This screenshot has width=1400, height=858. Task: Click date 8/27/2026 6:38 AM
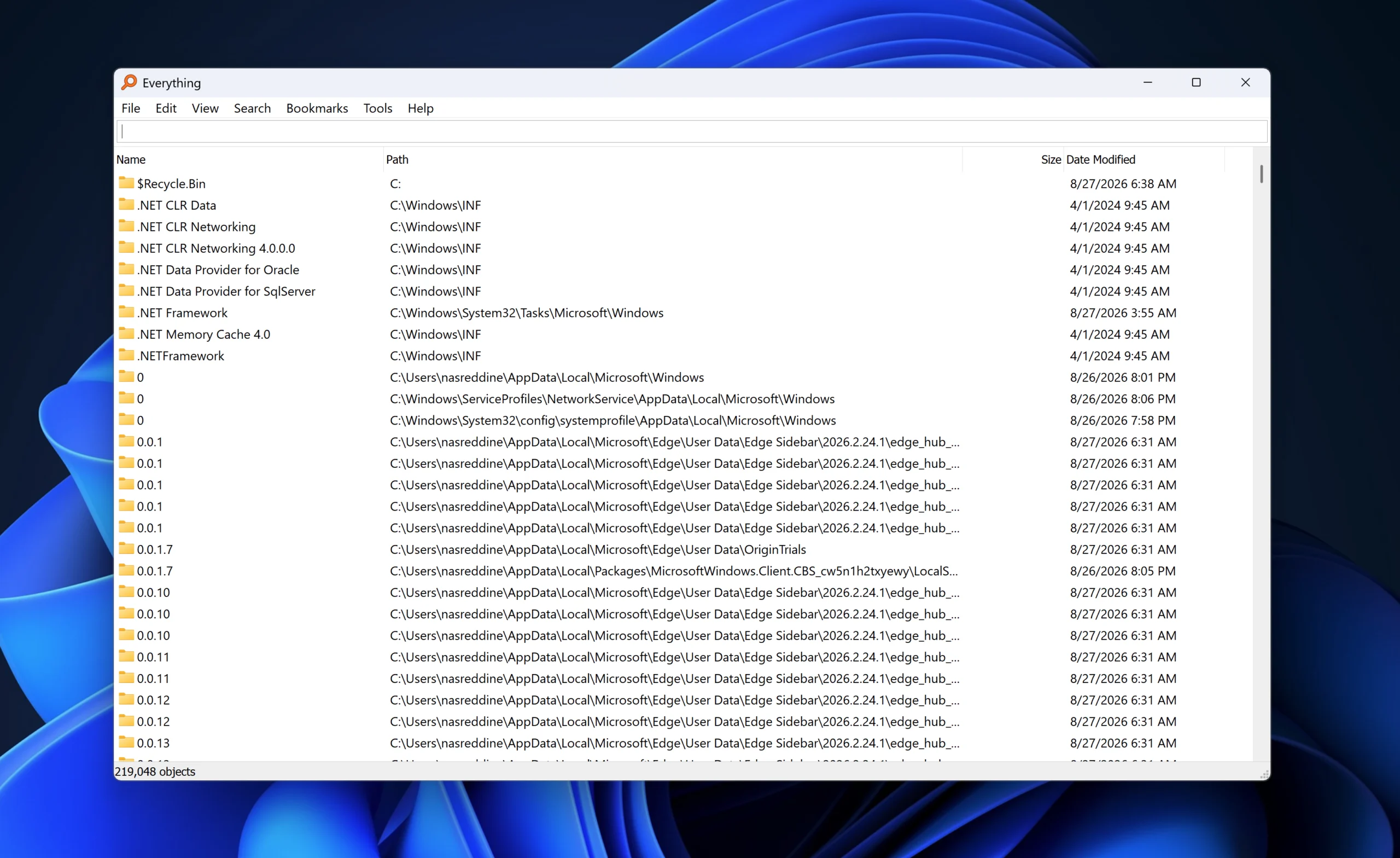[1123, 184]
